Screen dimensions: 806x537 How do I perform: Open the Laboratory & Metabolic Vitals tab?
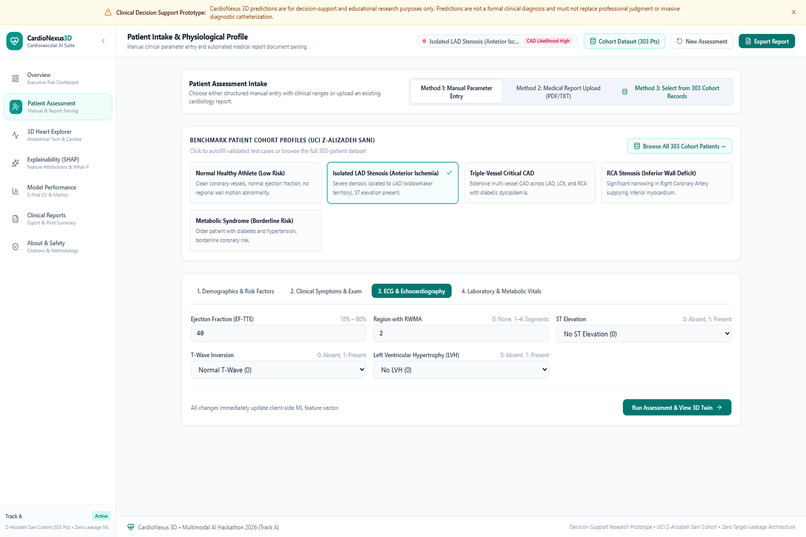[501, 291]
